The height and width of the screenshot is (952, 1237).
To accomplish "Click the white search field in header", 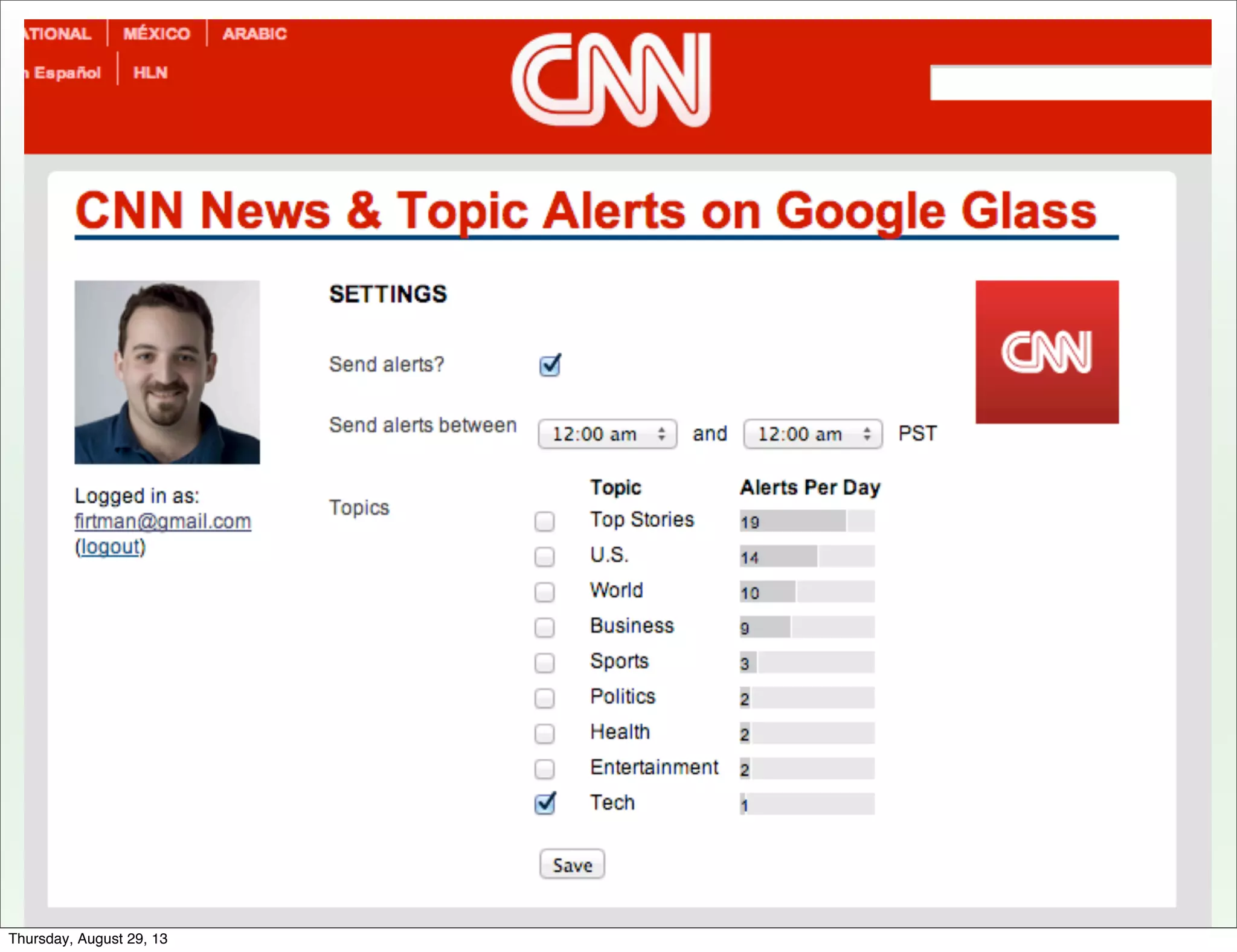I will 1070,83.
